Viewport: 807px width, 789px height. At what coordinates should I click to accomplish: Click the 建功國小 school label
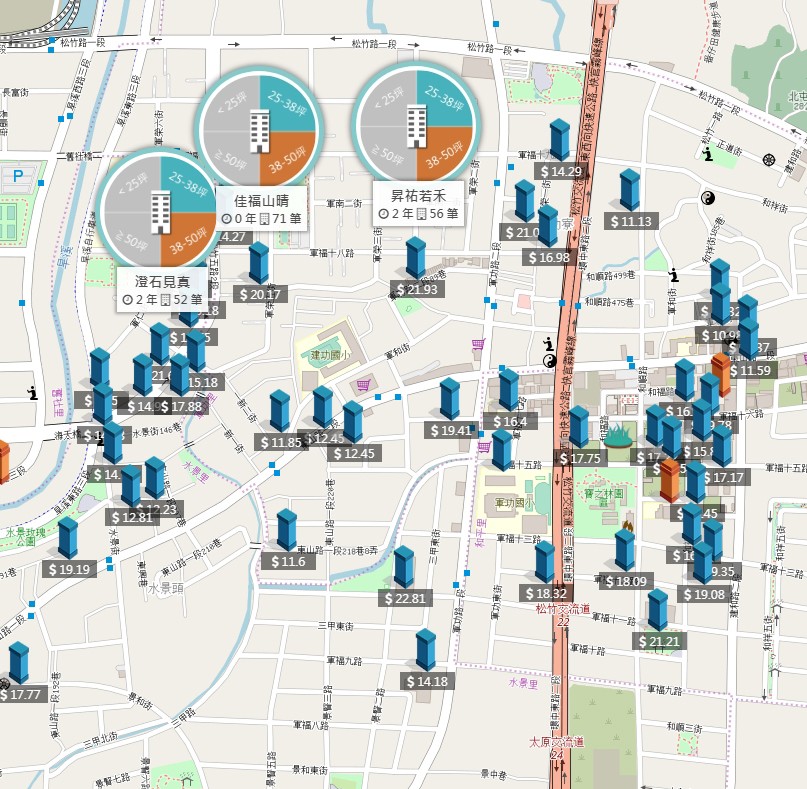click(331, 355)
